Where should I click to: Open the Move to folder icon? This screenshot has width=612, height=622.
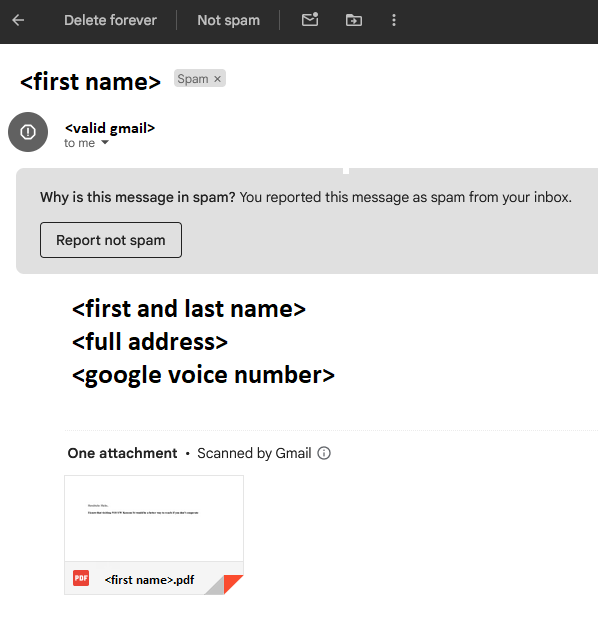(x=353, y=20)
